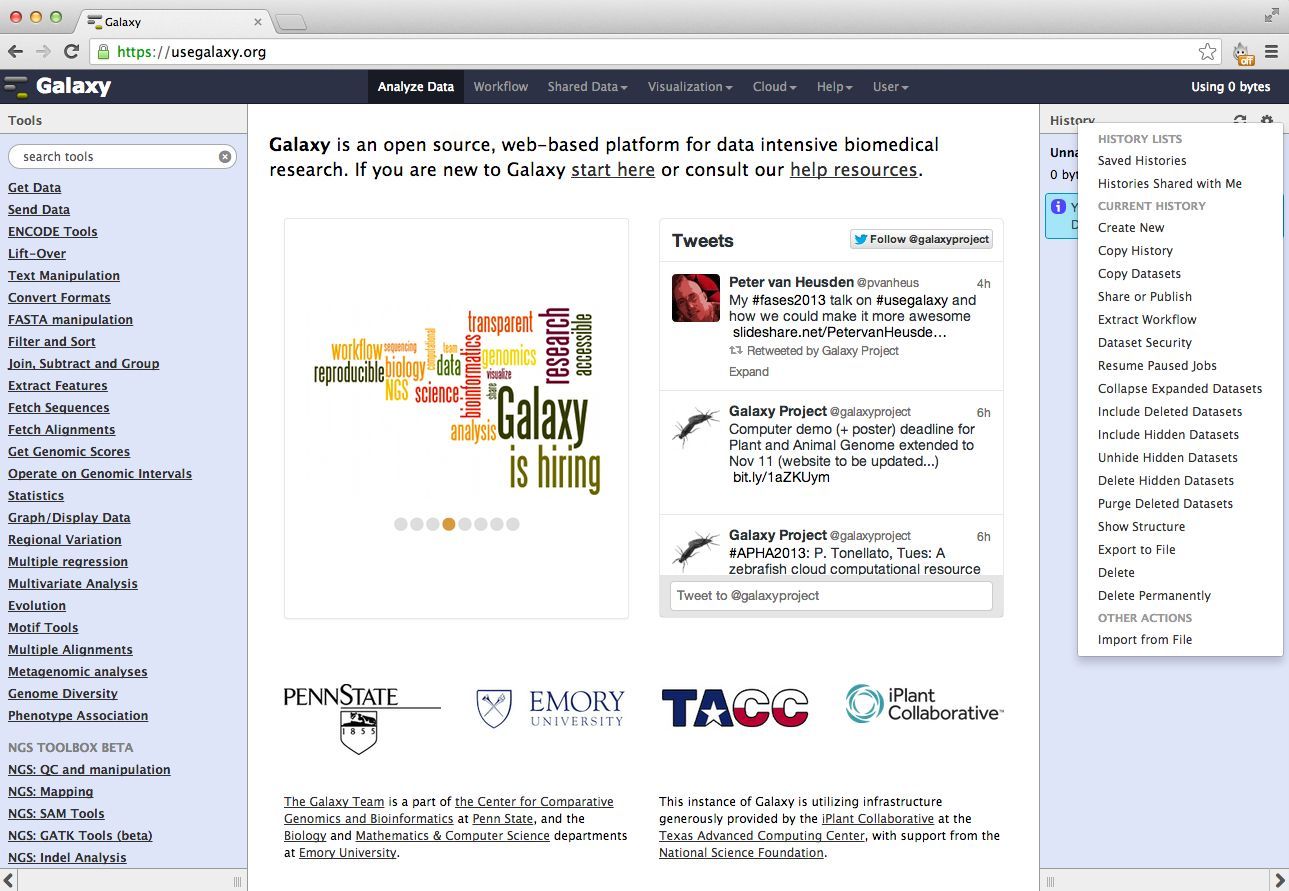Click the Galaxy logo in the header
The image size is (1289, 891).
click(58, 86)
